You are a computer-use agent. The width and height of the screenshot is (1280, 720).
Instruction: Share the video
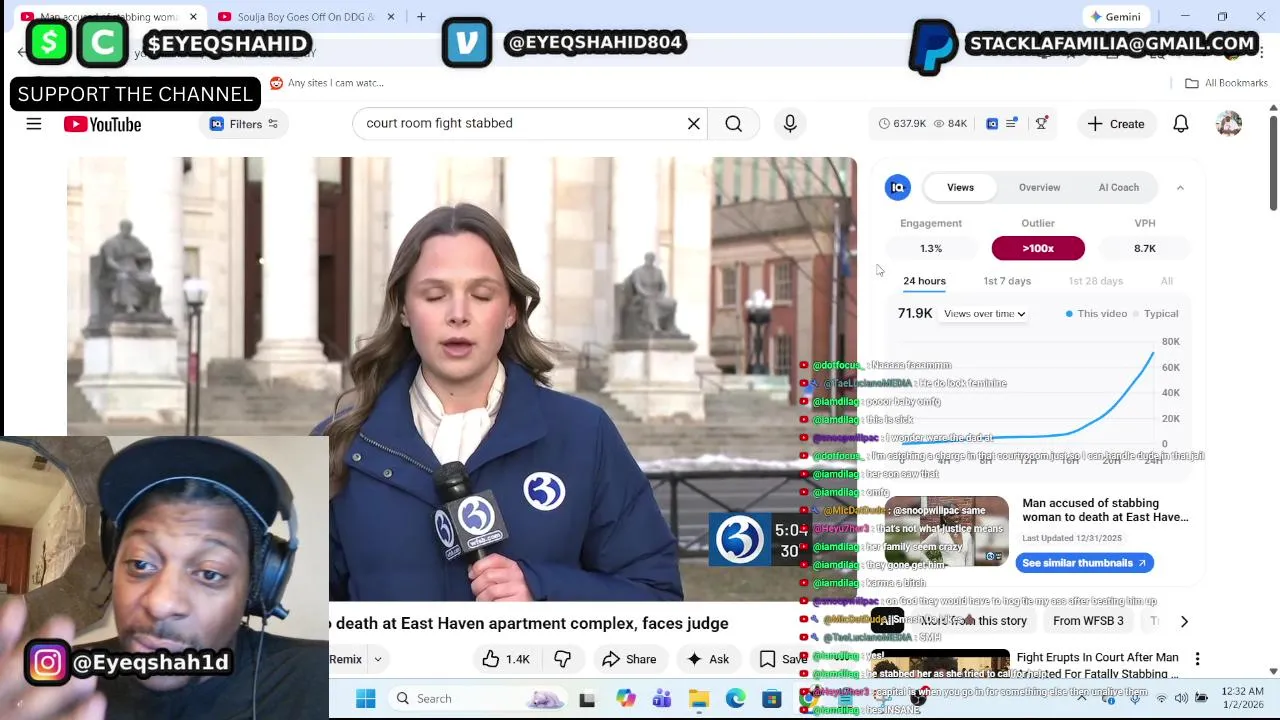629,659
